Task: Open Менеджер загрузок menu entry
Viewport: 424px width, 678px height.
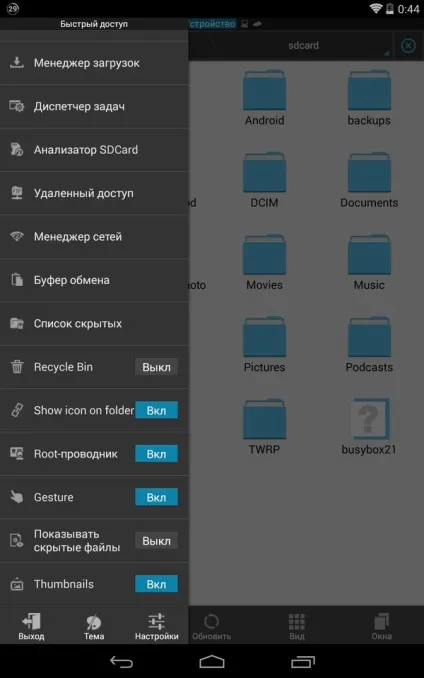Action: click(94, 63)
